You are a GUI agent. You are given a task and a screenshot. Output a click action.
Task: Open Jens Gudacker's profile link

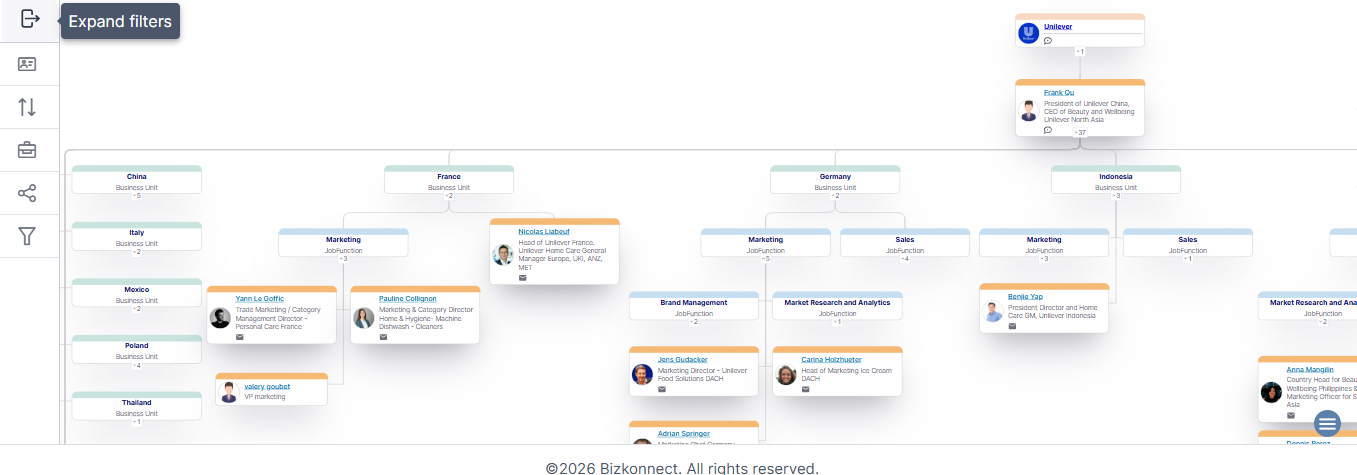click(683, 359)
